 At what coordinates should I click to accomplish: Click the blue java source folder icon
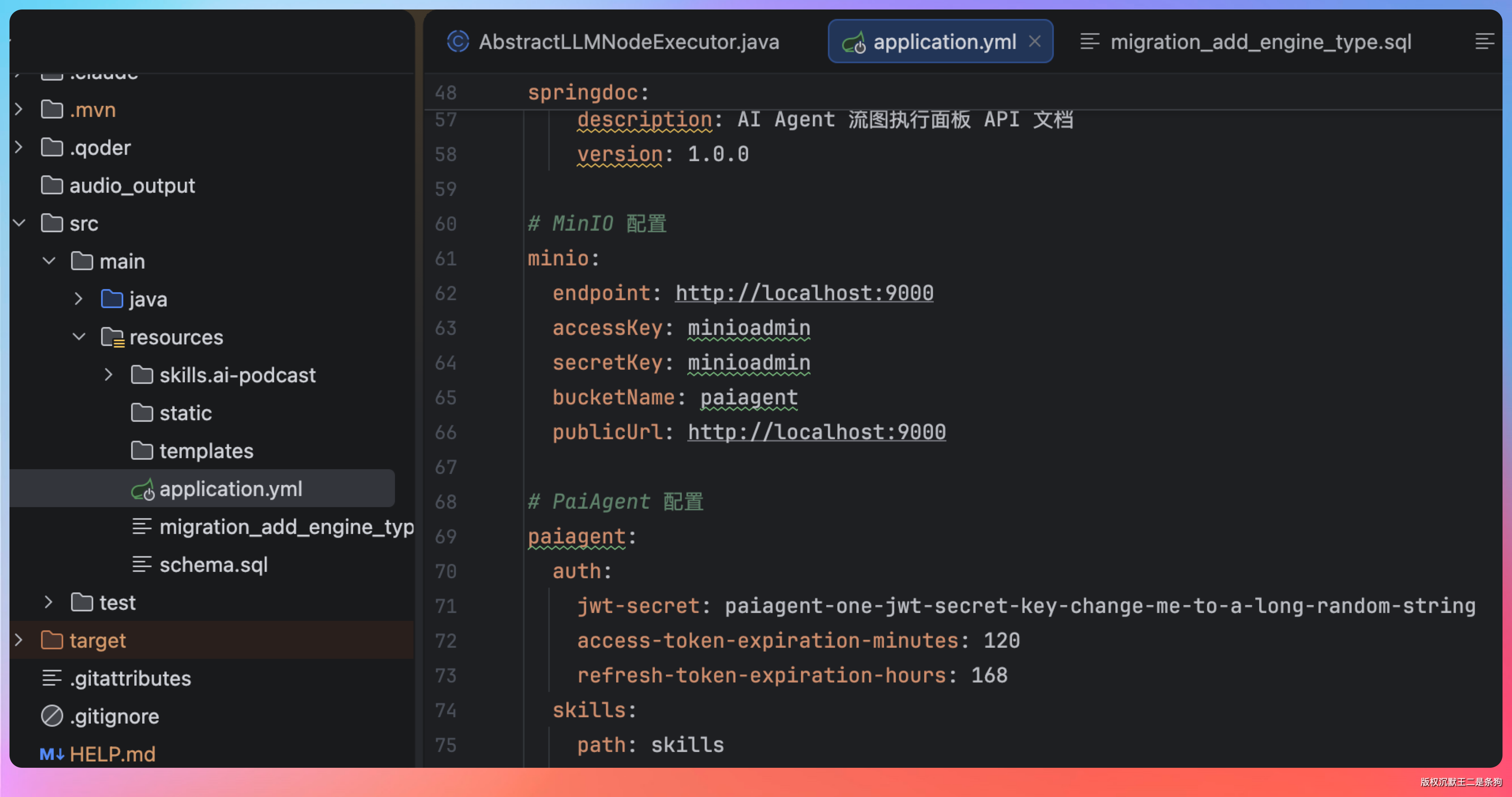coord(112,299)
